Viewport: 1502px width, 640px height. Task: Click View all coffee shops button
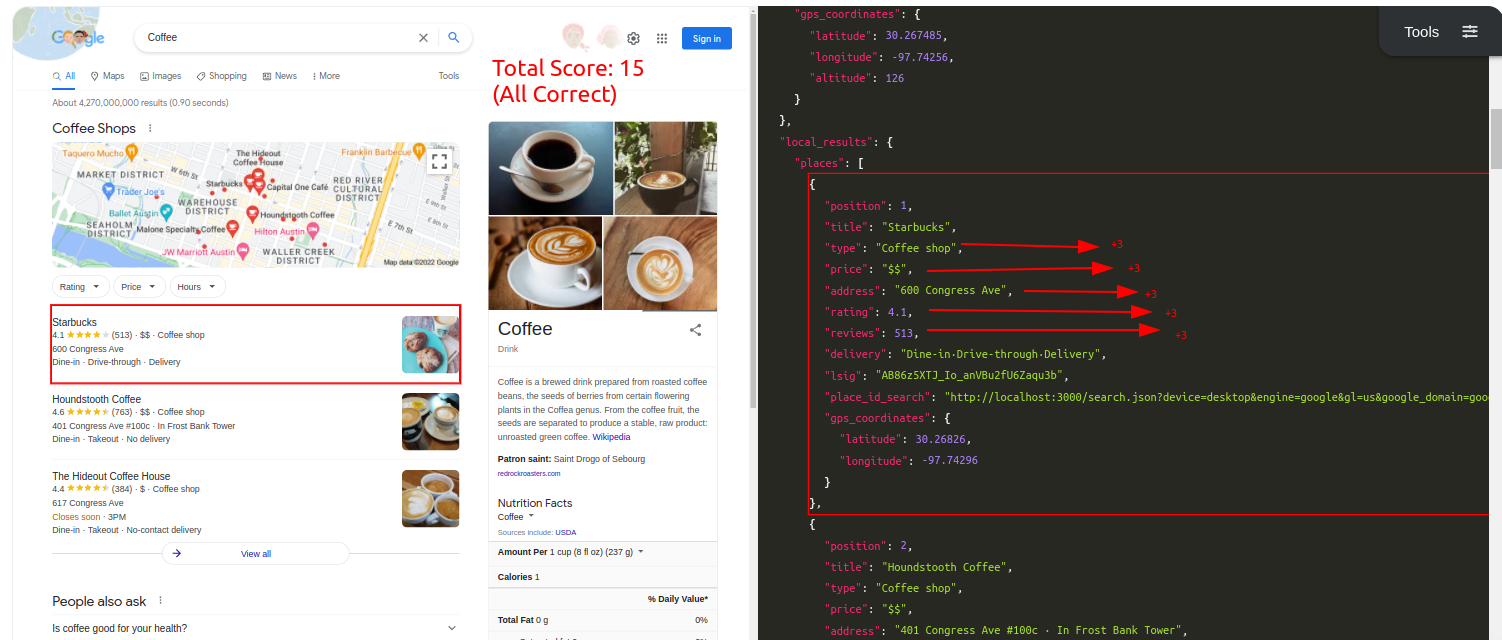click(256, 553)
